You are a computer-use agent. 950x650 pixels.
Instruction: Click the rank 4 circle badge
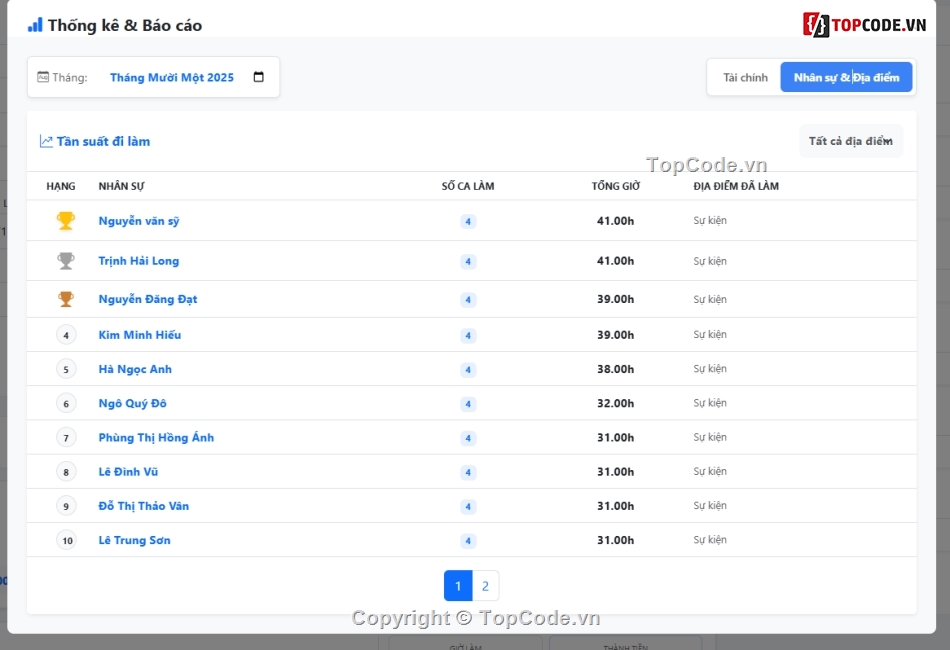(x=66, y=335)
